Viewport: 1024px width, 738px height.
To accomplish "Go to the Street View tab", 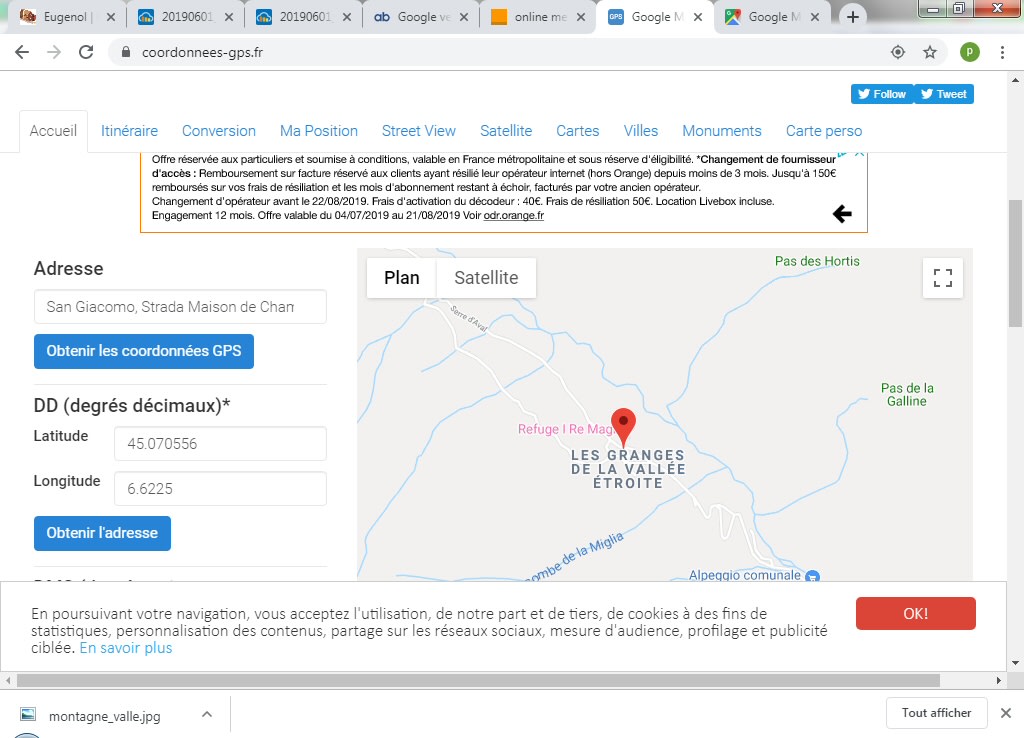I will point(418,131).
